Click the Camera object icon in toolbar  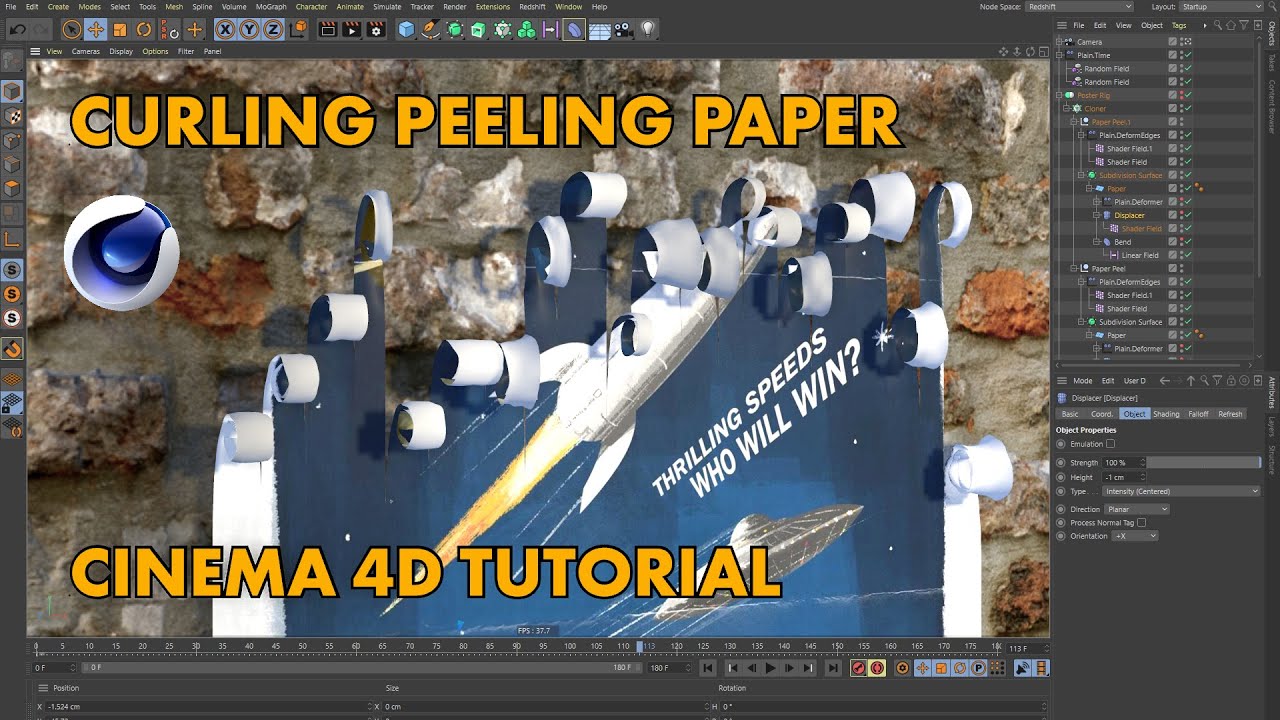pyautogui.click(x=624, y=30)
